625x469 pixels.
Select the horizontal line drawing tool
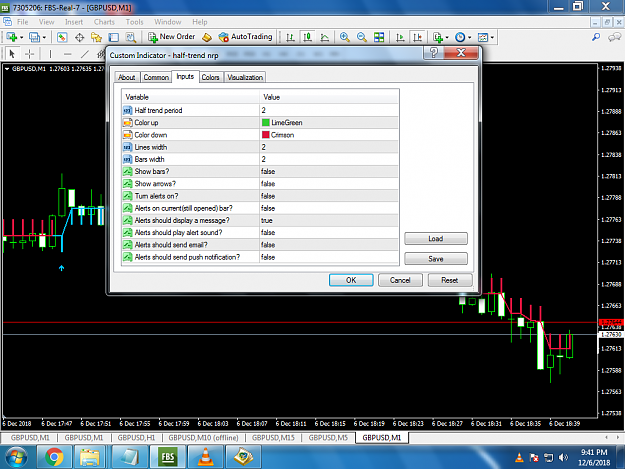click(67, 53)
